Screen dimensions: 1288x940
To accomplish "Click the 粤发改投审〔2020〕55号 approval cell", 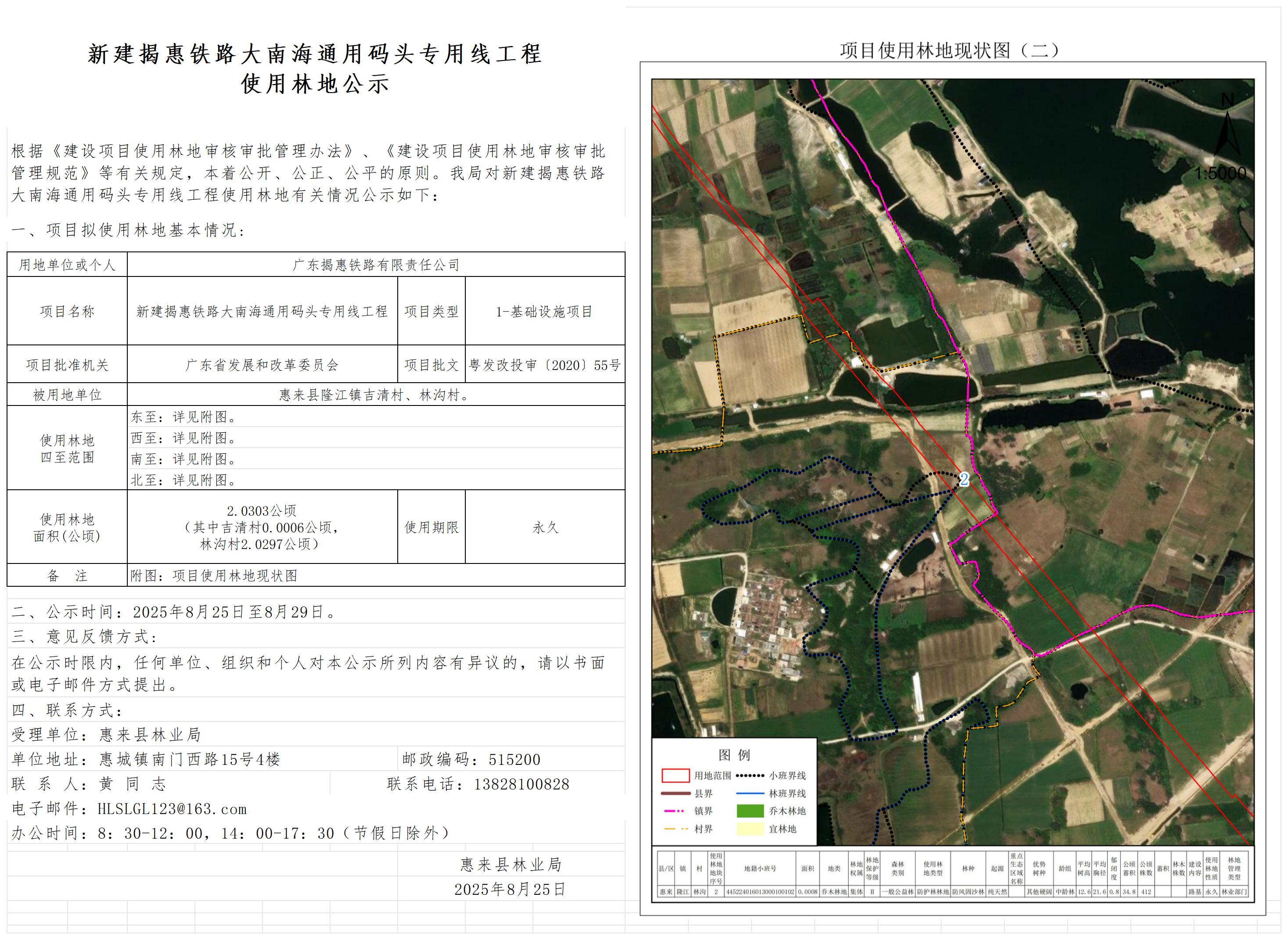I will 545,365.
